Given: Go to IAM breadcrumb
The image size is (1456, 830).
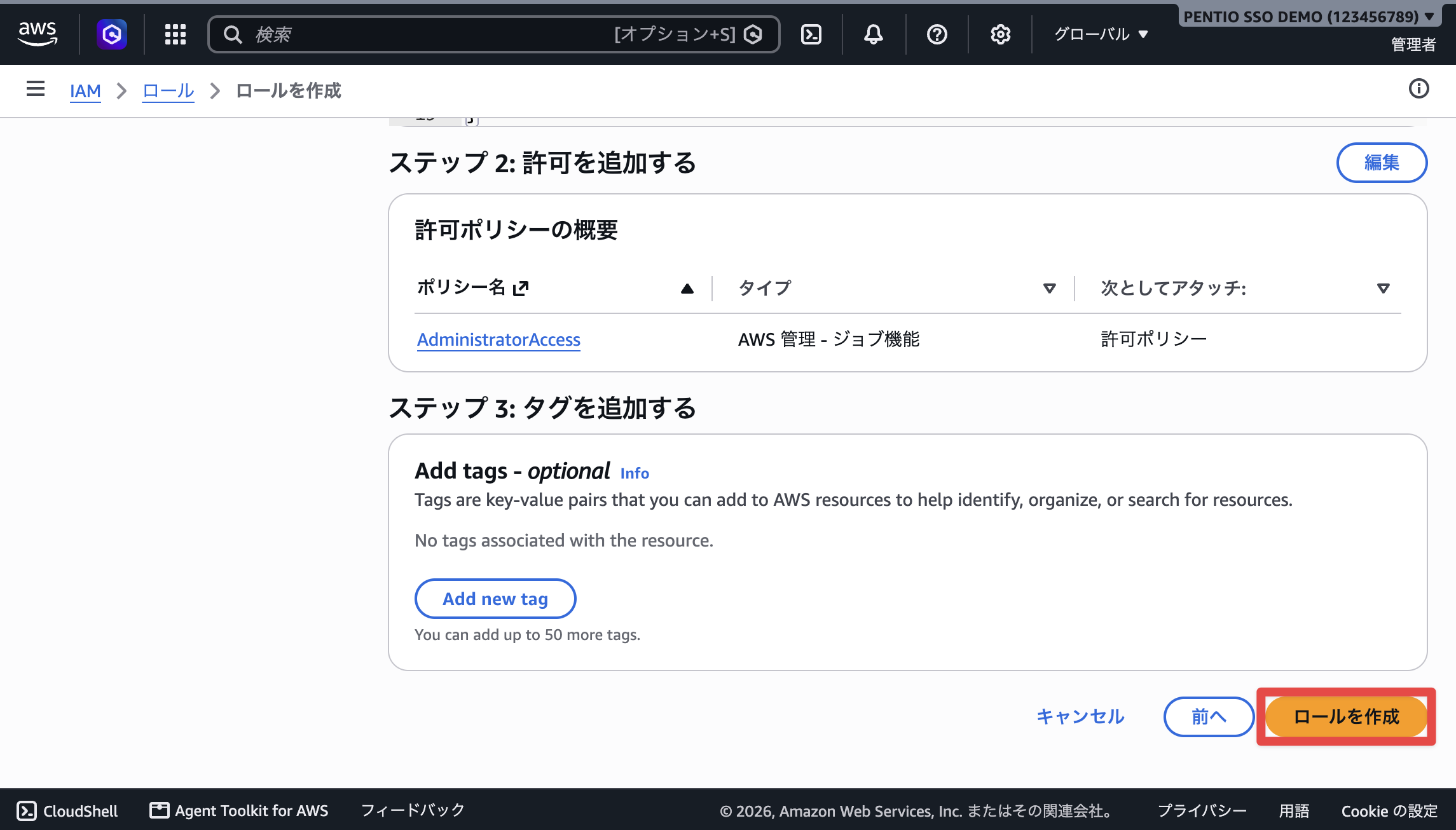Looking at the screenshot, I should [85, 91].
